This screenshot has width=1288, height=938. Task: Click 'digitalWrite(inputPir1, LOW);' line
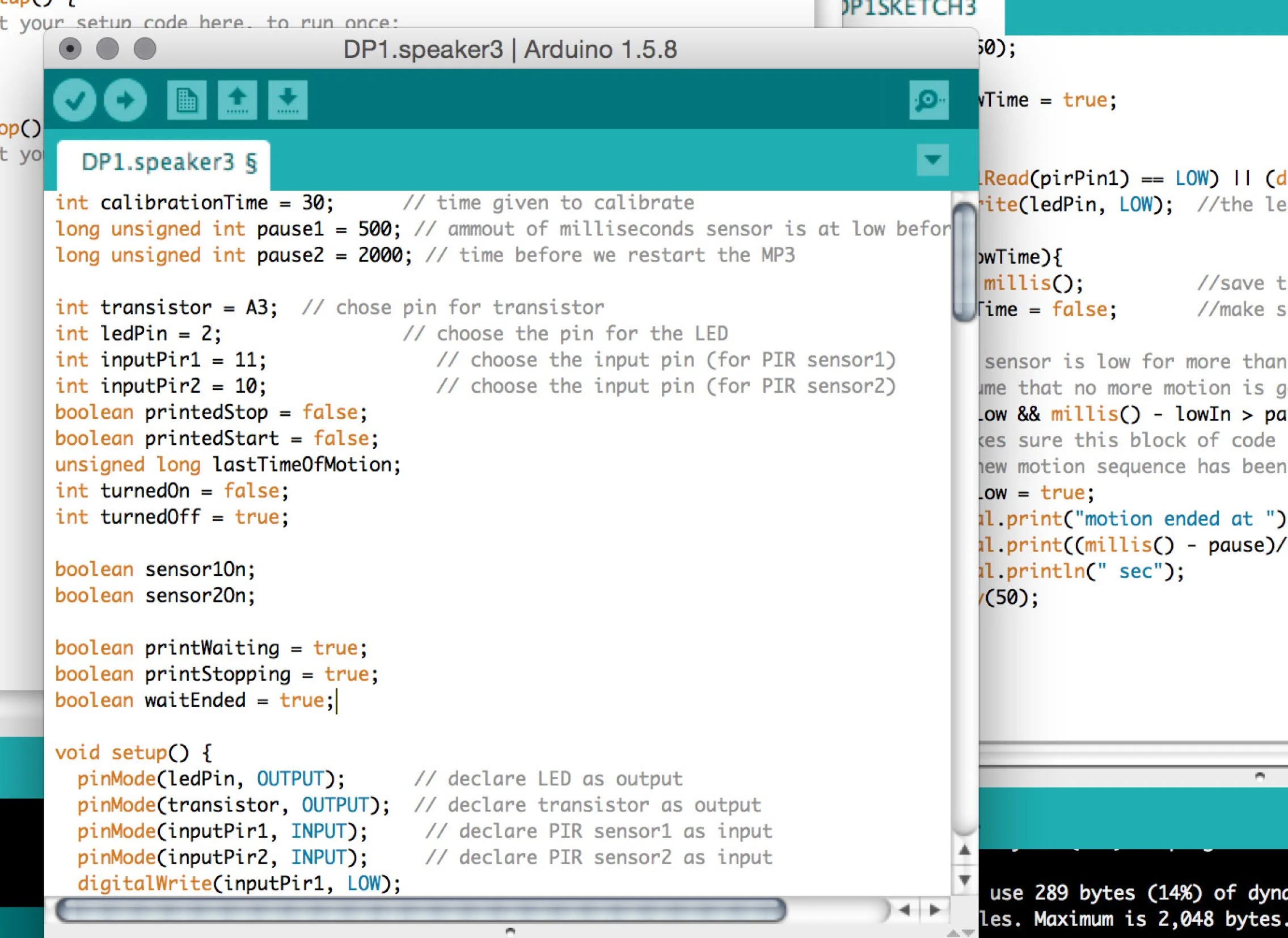click(x=239, y=884)
